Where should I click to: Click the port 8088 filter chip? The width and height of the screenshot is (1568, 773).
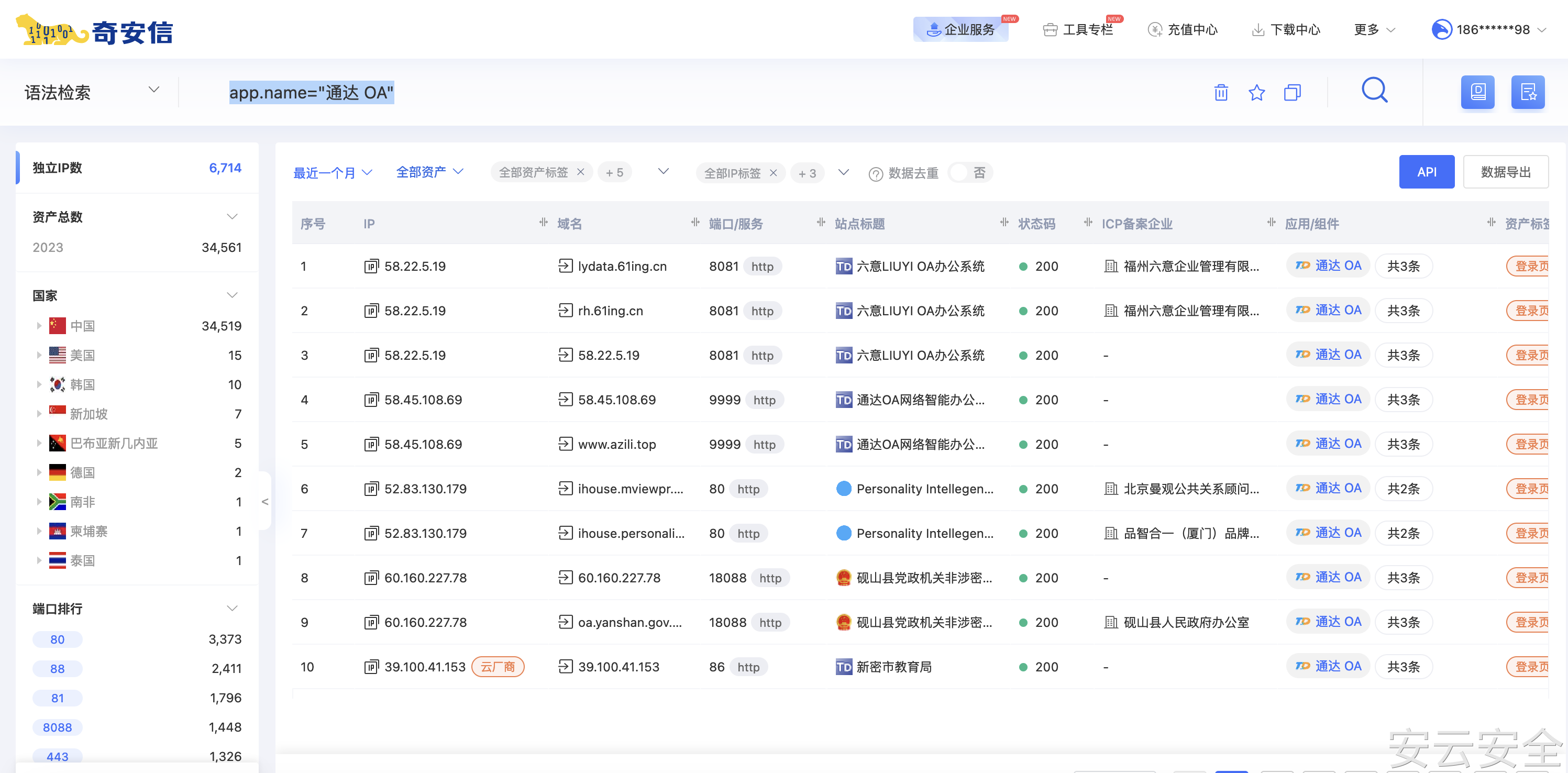click(57, 727)
